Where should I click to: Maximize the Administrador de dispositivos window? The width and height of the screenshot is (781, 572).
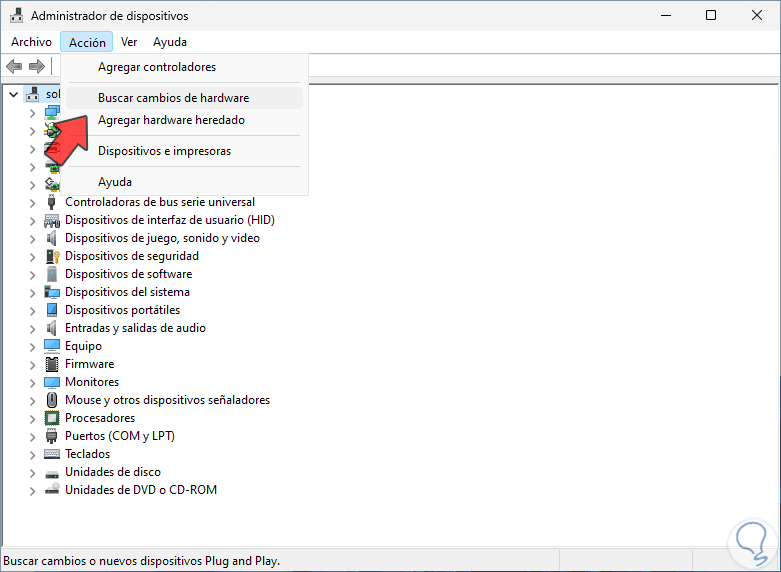[711, 15]
